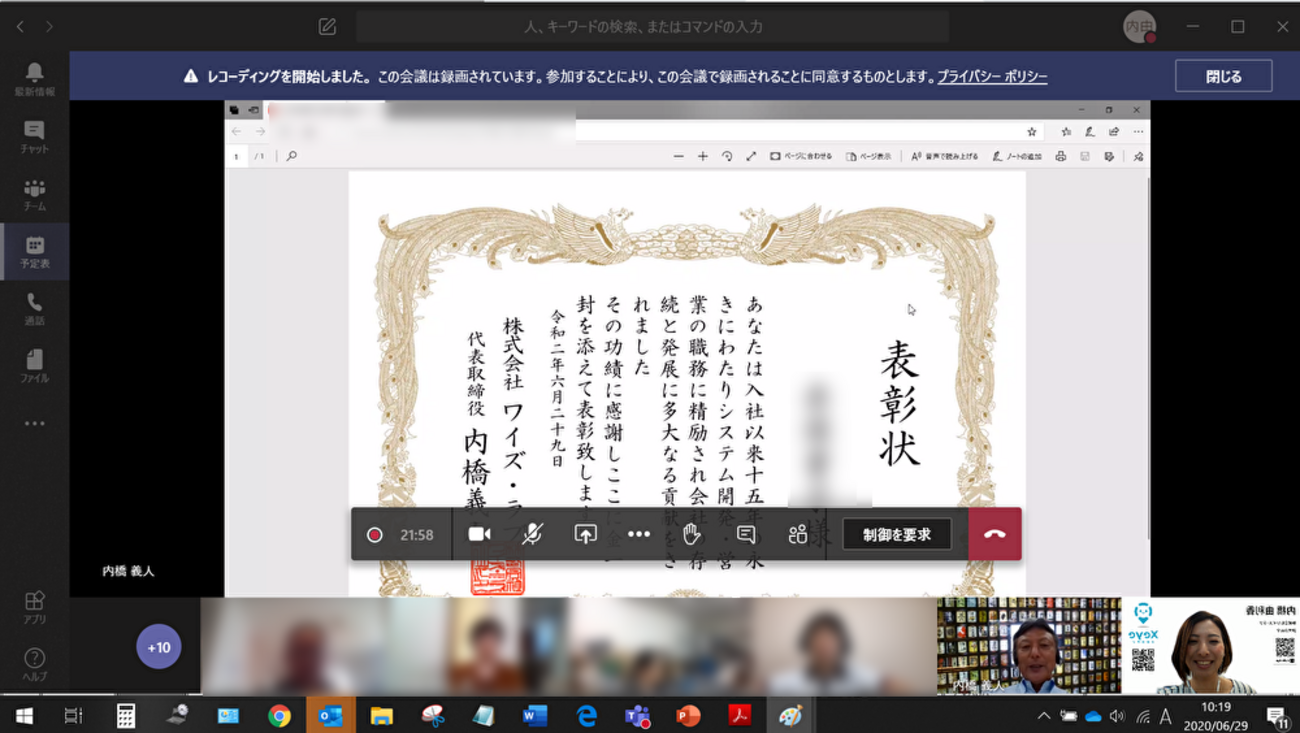Show the participants list
This screenshot has height=733, width=1300.
coord(797,534)
